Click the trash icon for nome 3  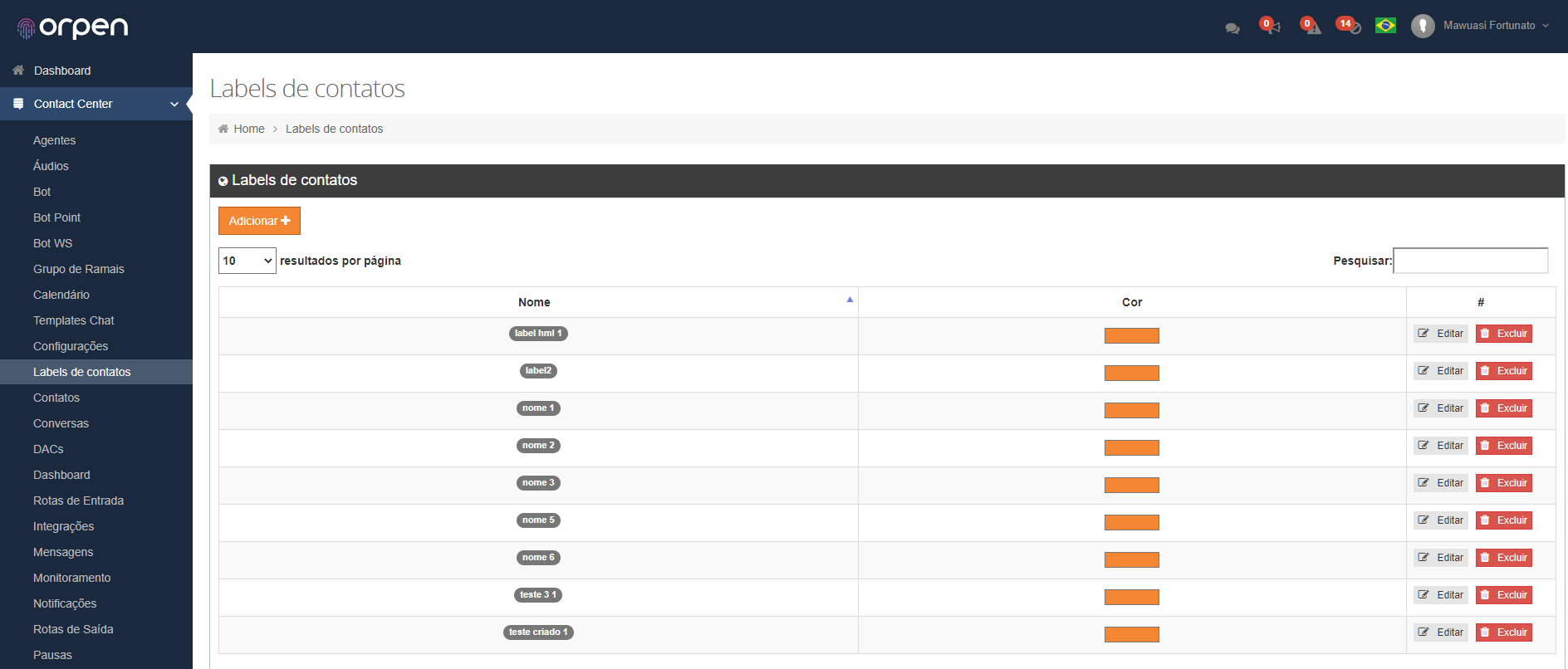tap(1485, 483)
